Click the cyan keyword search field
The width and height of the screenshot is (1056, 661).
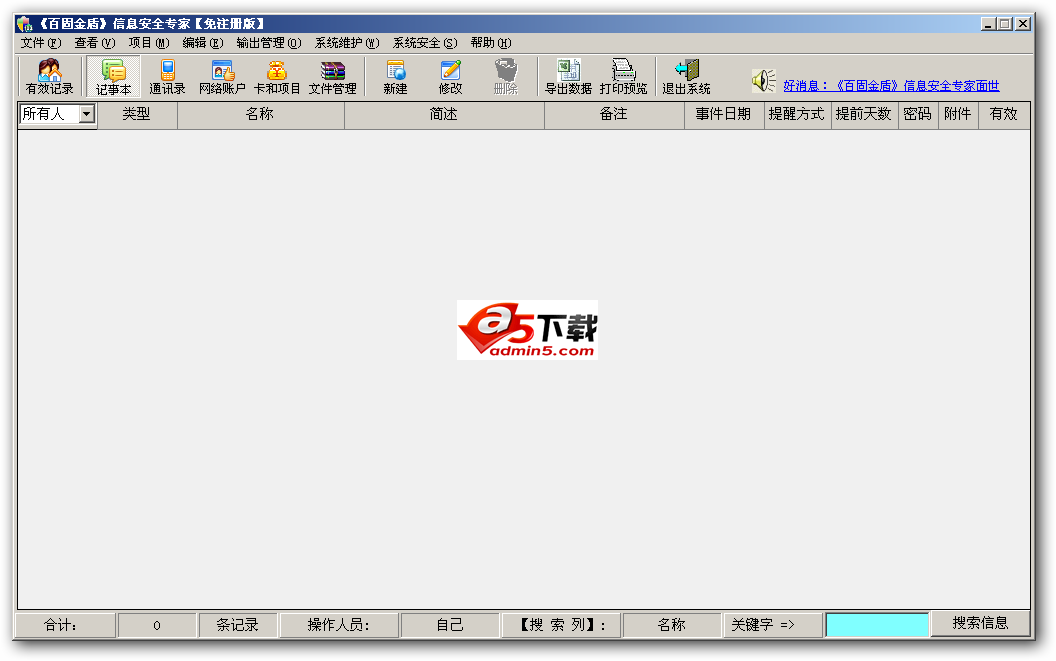click(x=877, y=625)
